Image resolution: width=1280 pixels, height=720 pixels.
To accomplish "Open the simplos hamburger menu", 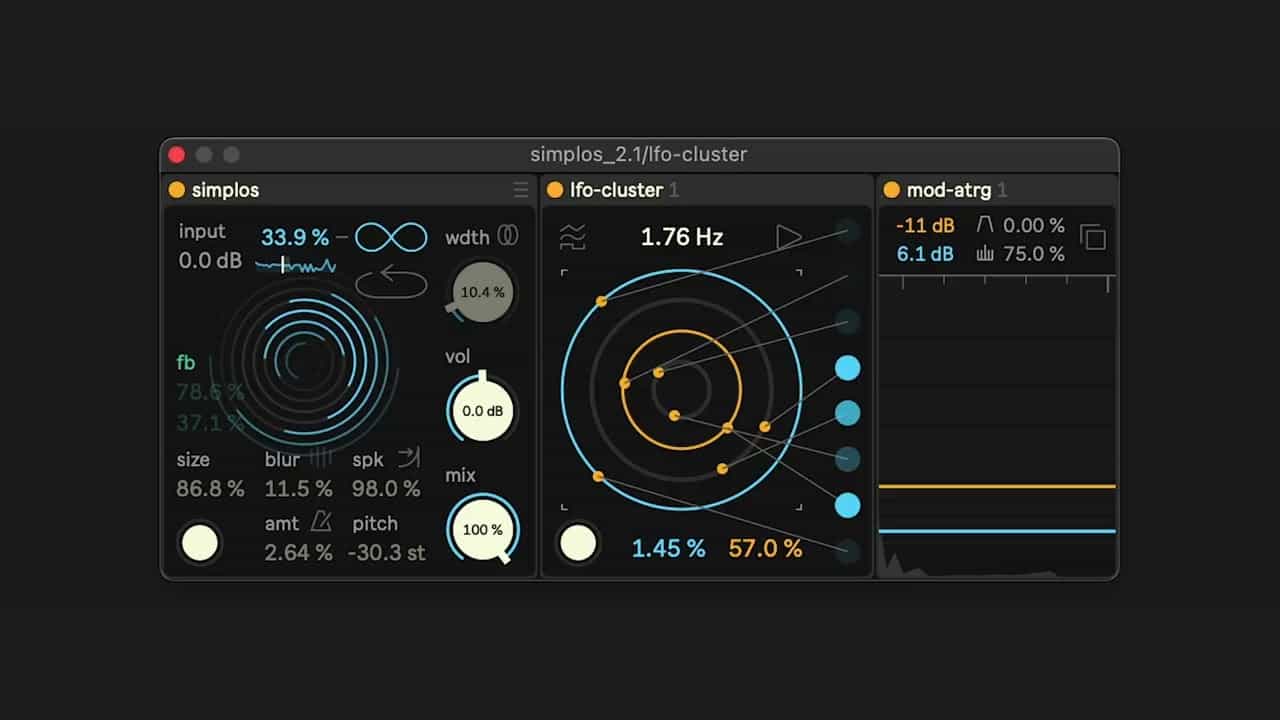I will click(521, 190).
